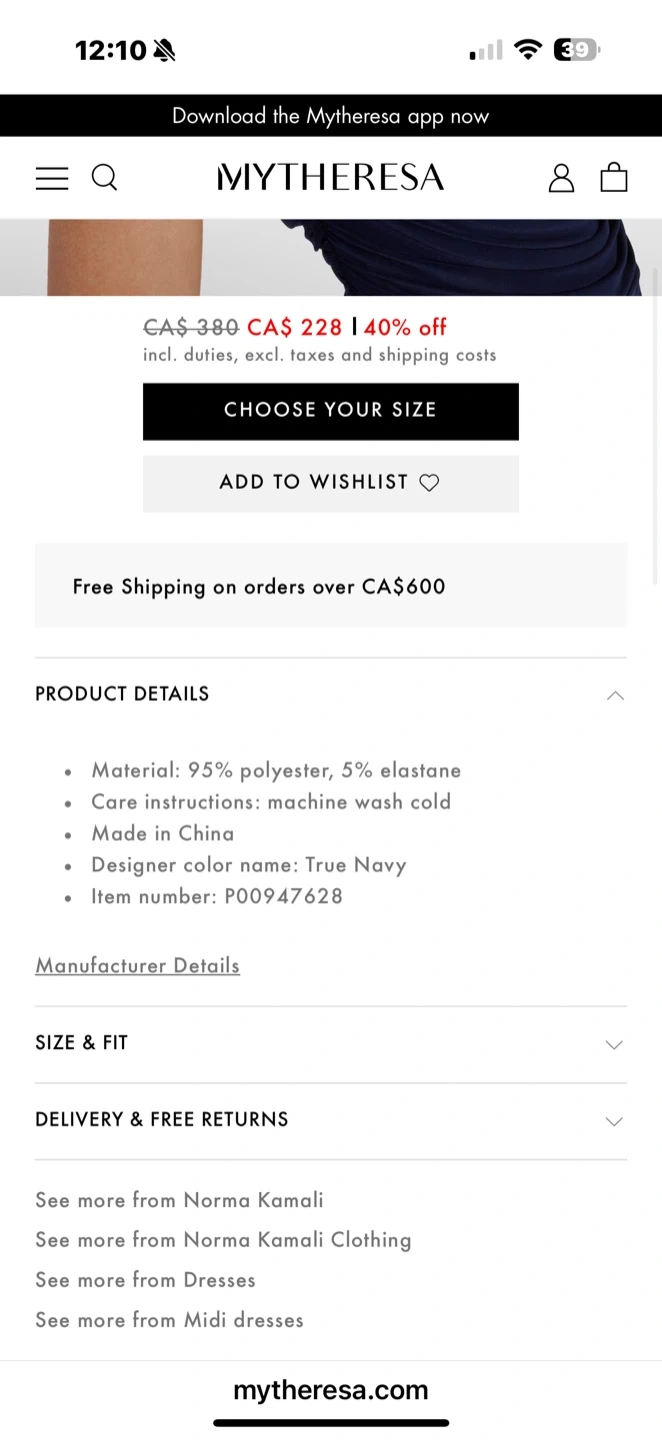This screenshot has width=662, height=1440.
Task: Open the shopping bag icon
Action: (614, 177)
